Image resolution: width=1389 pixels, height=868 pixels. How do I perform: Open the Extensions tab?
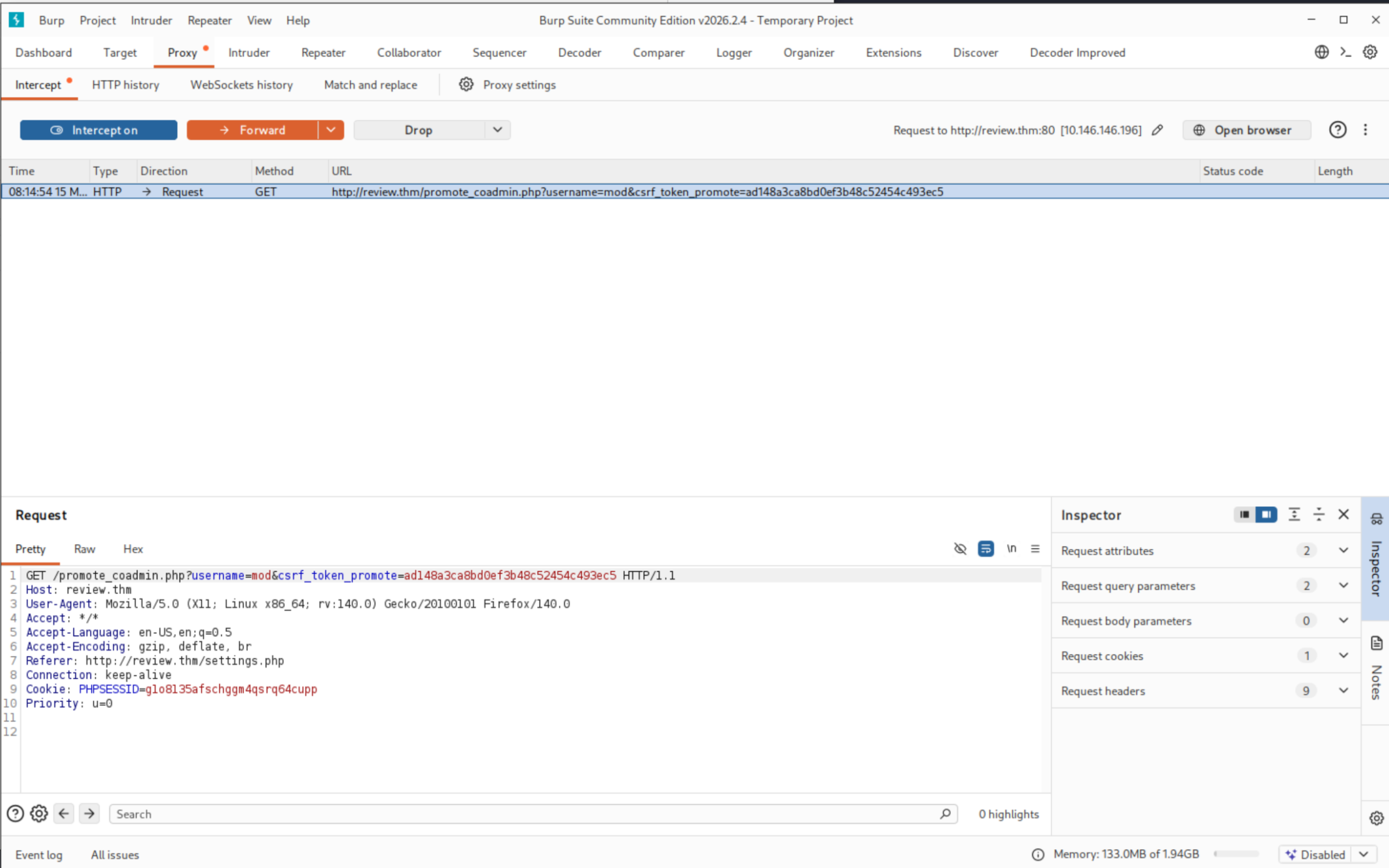[893, 52]
